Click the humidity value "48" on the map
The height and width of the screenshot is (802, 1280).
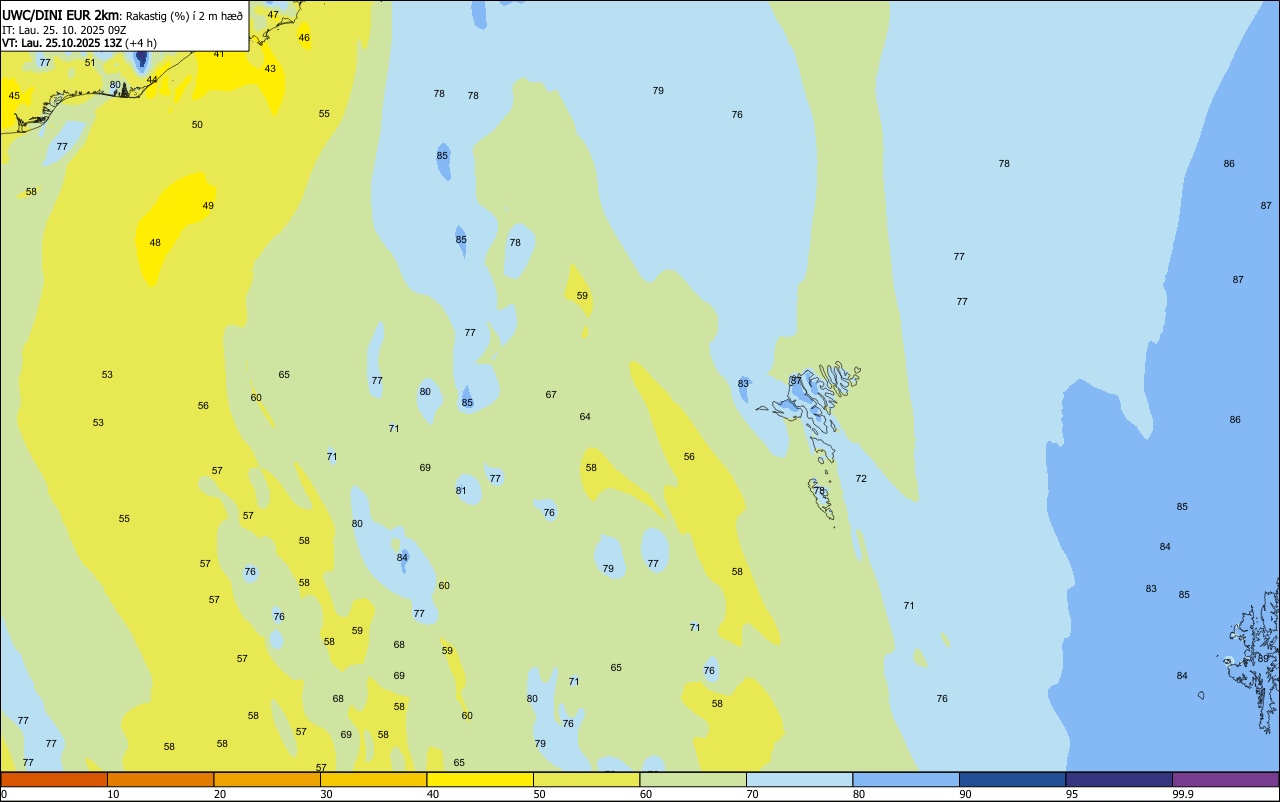click(155, 243)
